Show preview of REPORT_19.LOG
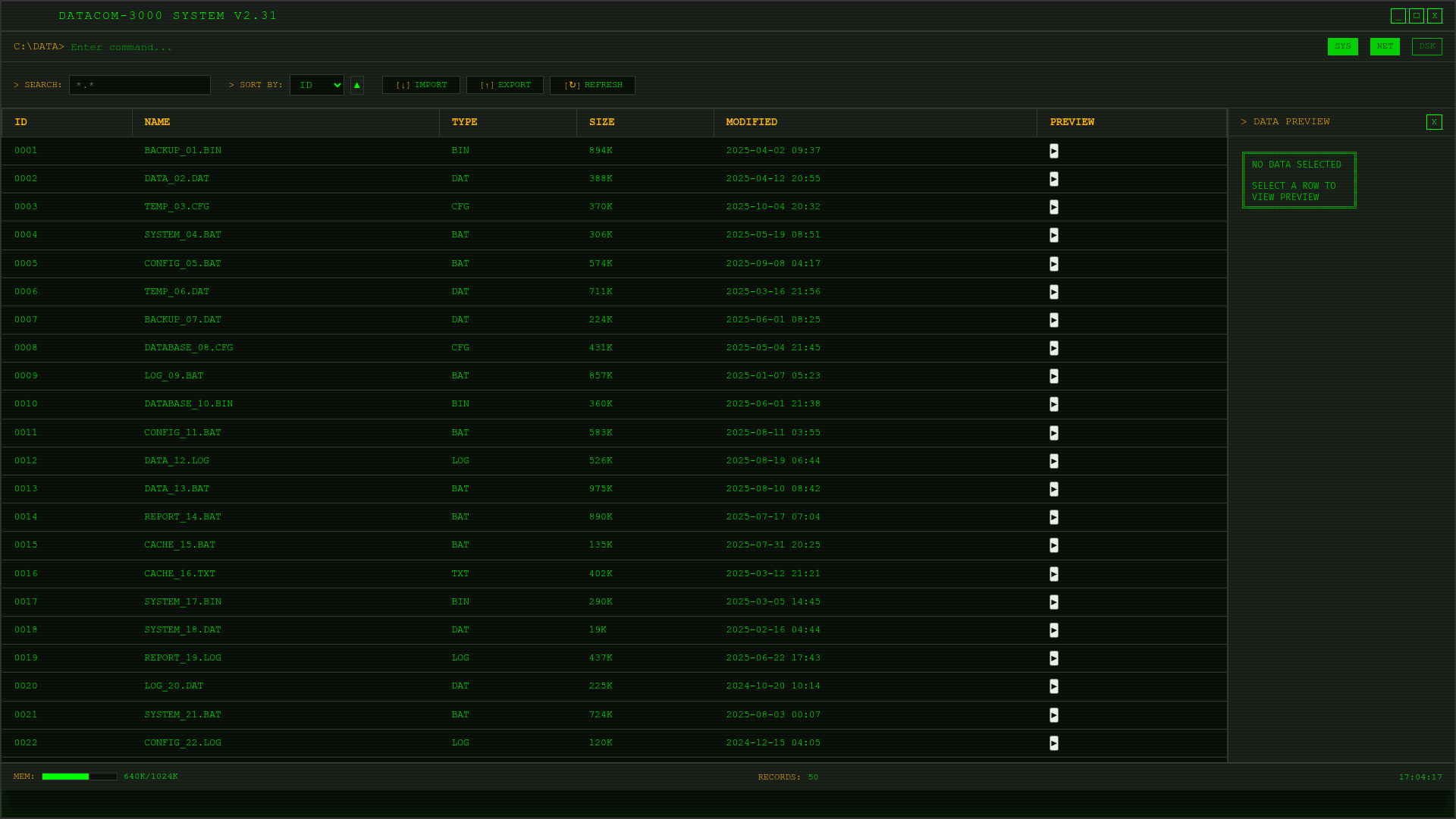The image size is (1456, 819). coord(1053,658)
